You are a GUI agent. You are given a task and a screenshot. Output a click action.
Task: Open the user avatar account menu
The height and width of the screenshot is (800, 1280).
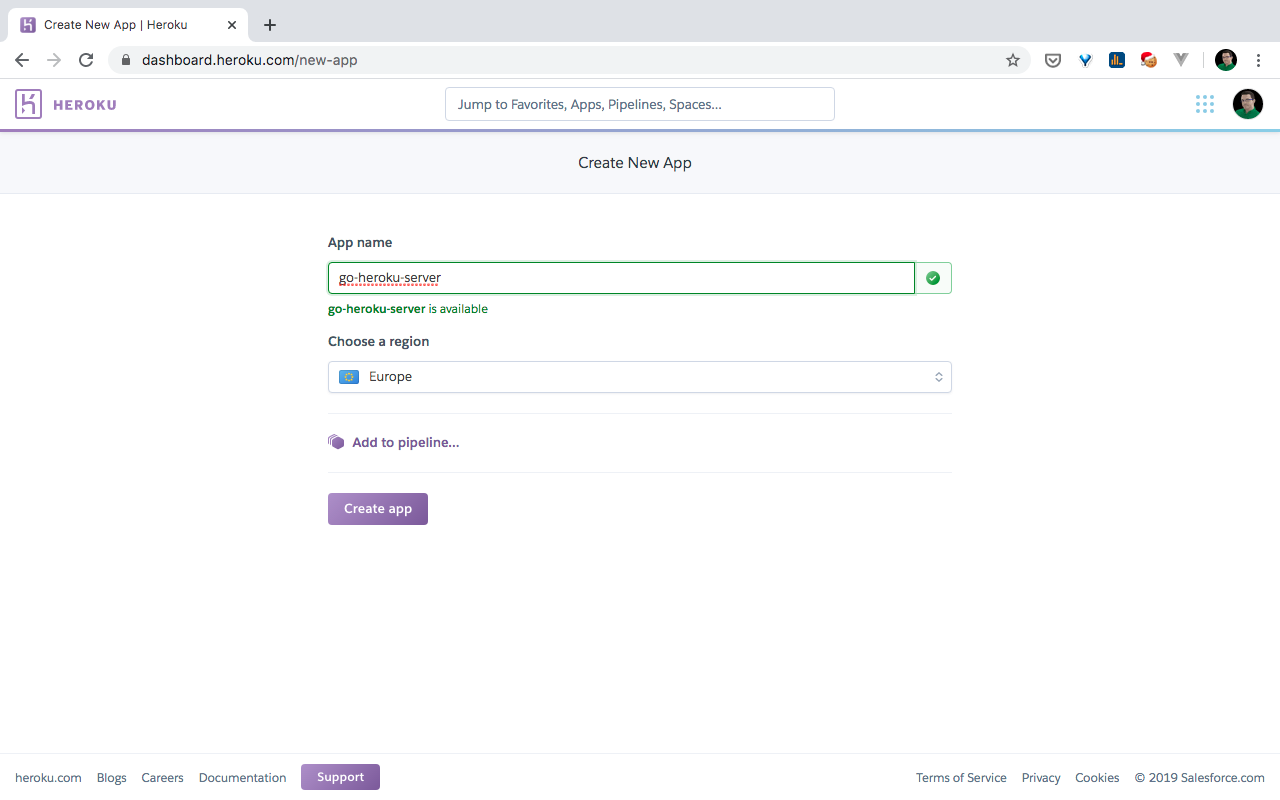click(x=1247, y=104)
